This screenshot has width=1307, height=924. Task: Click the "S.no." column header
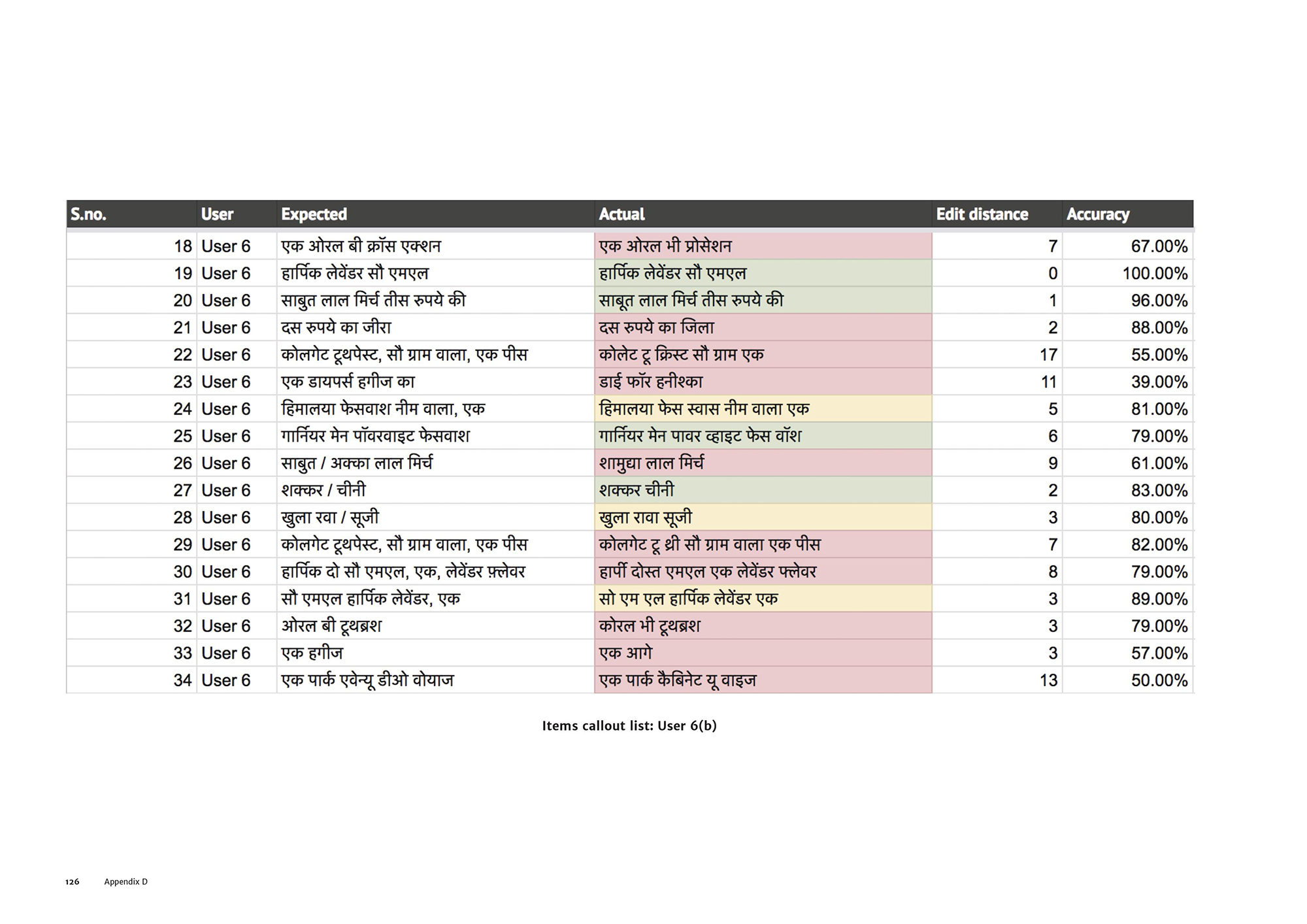[x=89, y=214]
